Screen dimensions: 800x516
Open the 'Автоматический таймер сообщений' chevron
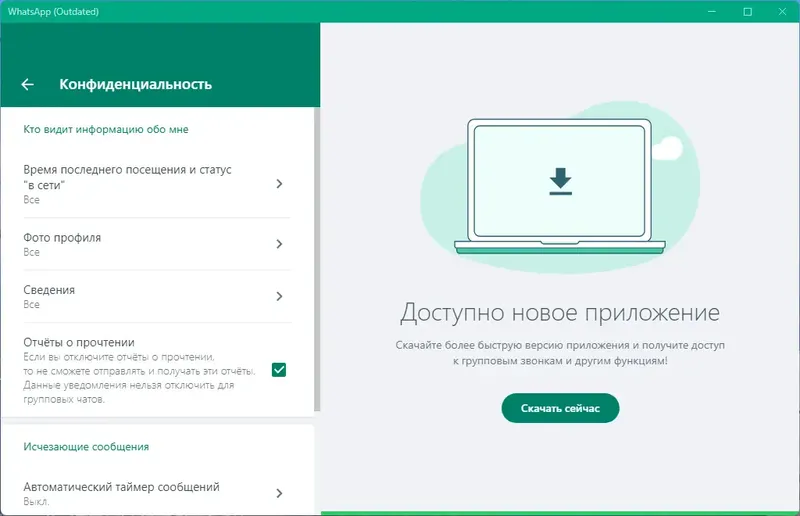pos(279,493)
